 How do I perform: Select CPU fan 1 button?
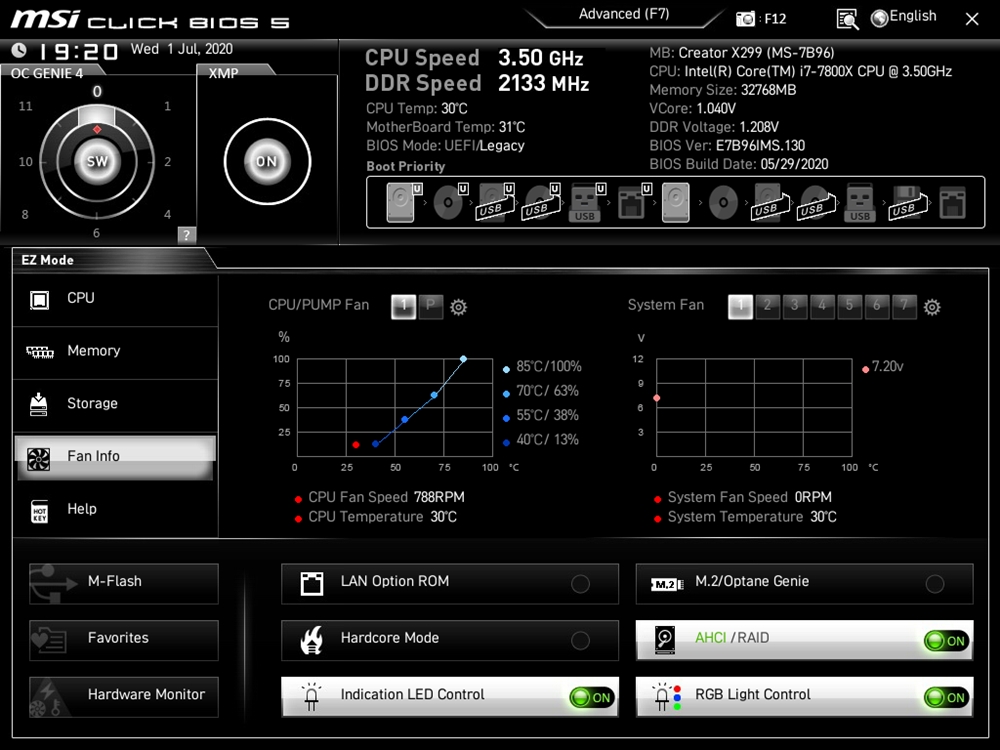point(404,307)
